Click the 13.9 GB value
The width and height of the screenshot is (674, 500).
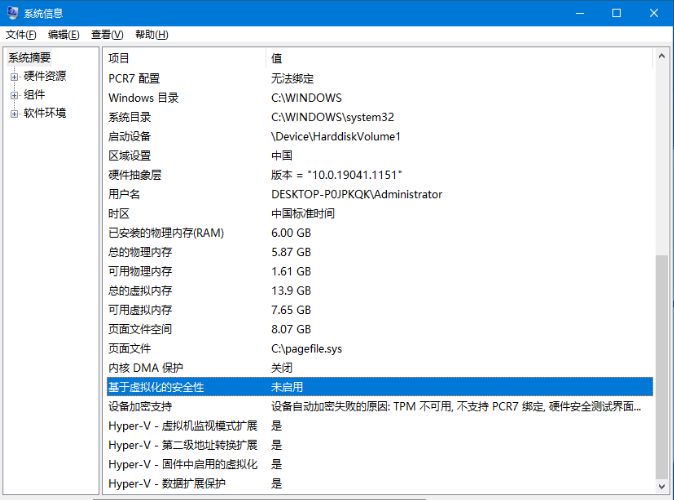(x=291, y=291)
